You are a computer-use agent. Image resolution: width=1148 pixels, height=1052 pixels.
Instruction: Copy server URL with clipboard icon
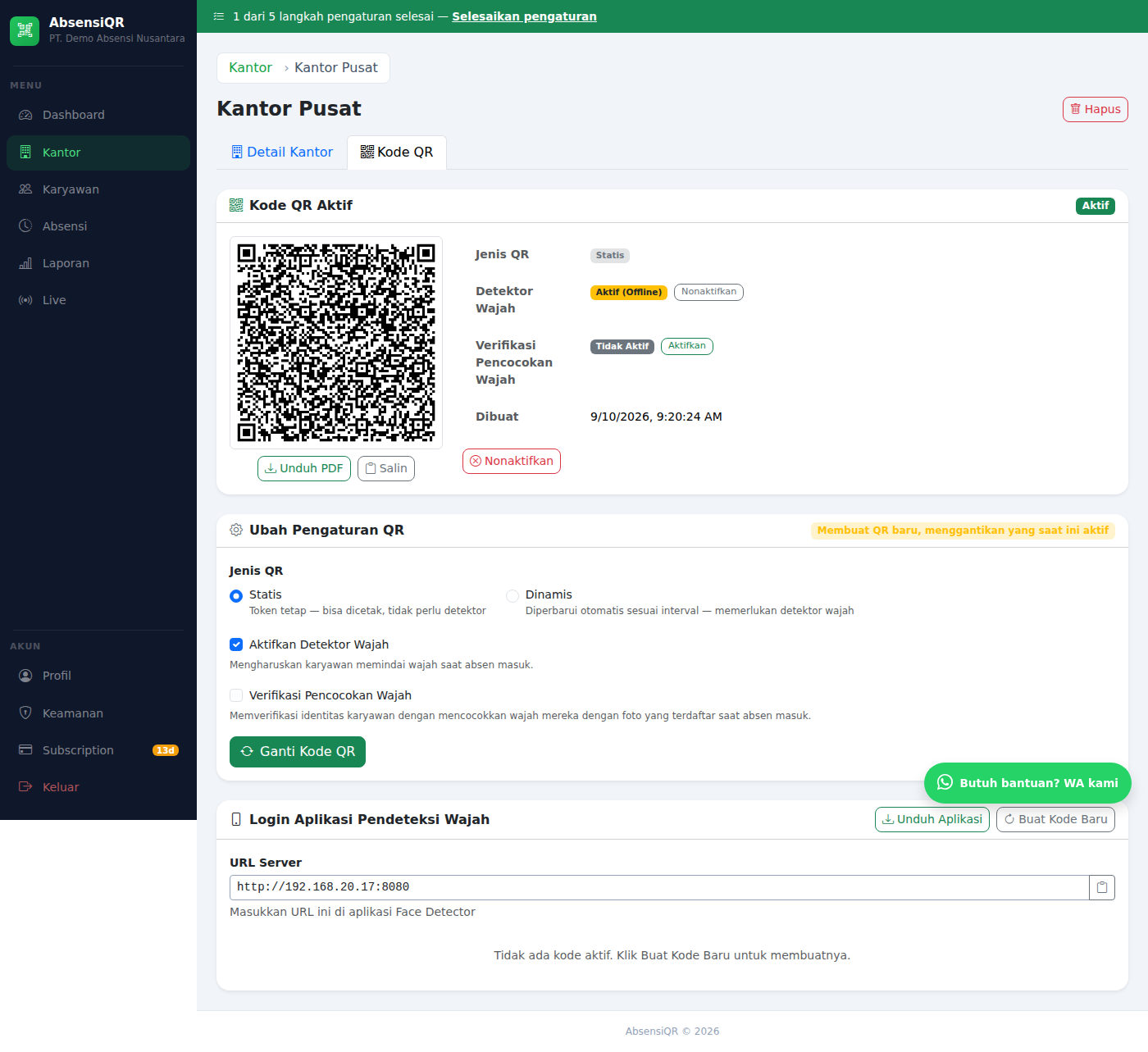point(1102,887)
